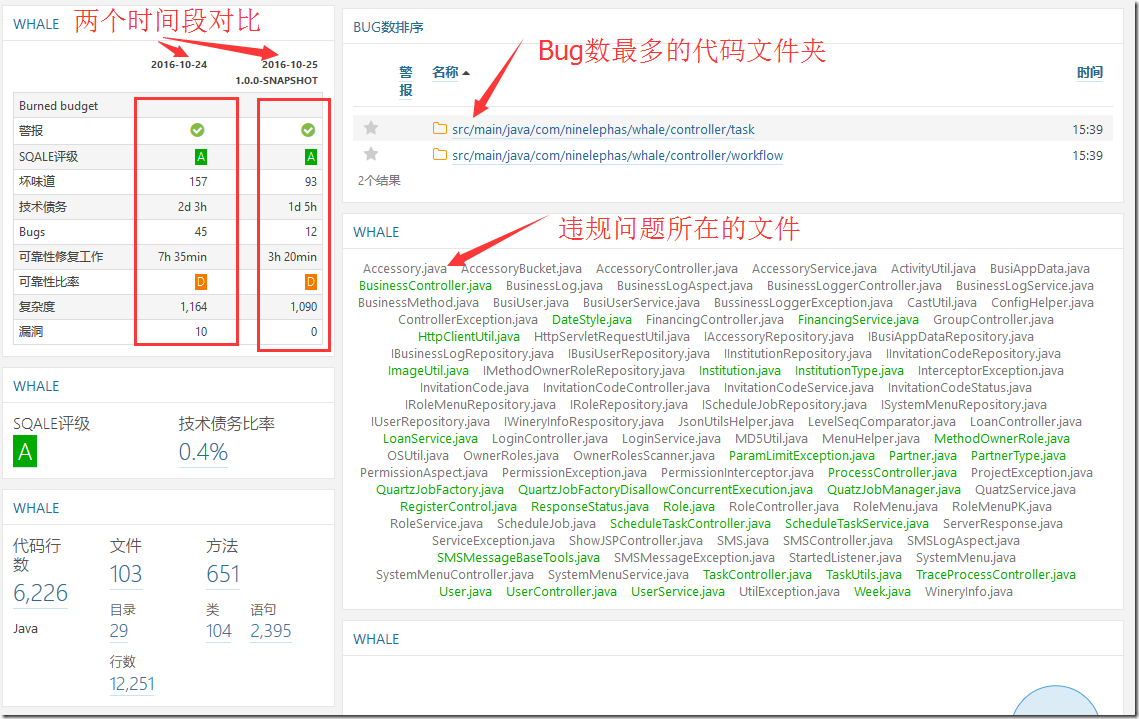Sort bug list by 时间 column
Viewport: 1139px width, 719px height.
(x=1090, y=72)
